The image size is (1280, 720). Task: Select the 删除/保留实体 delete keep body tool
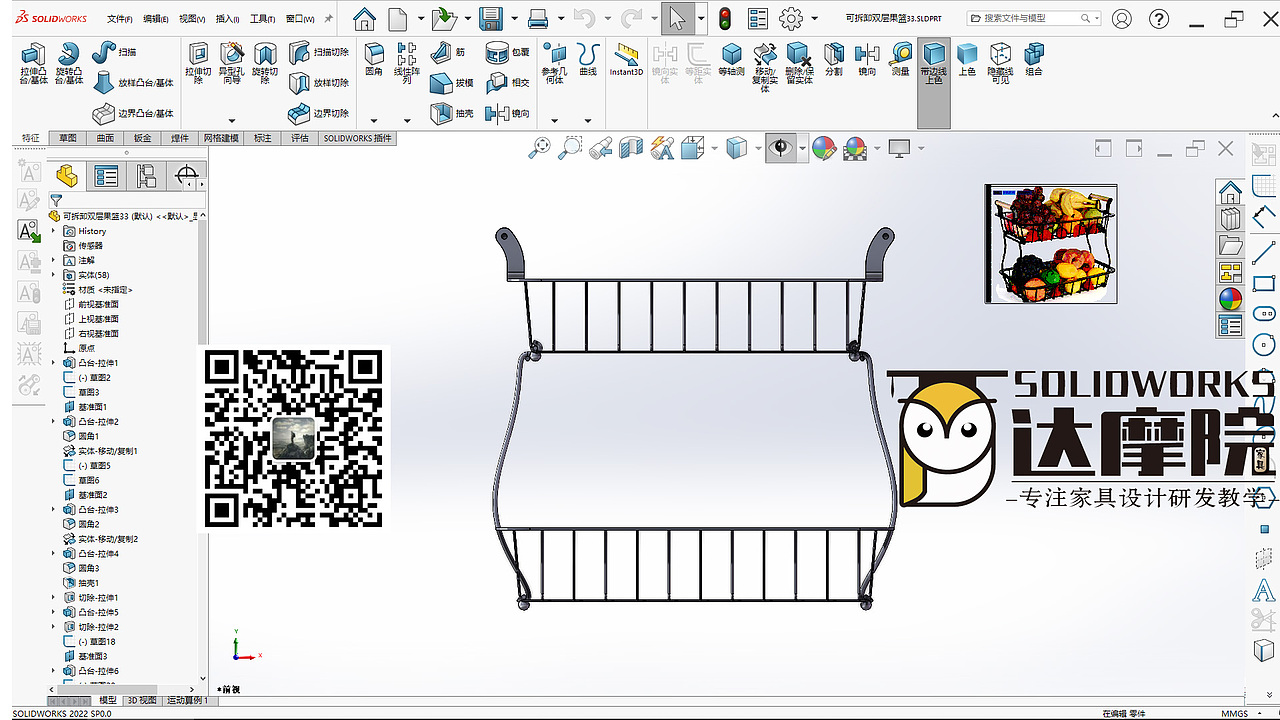799,65
